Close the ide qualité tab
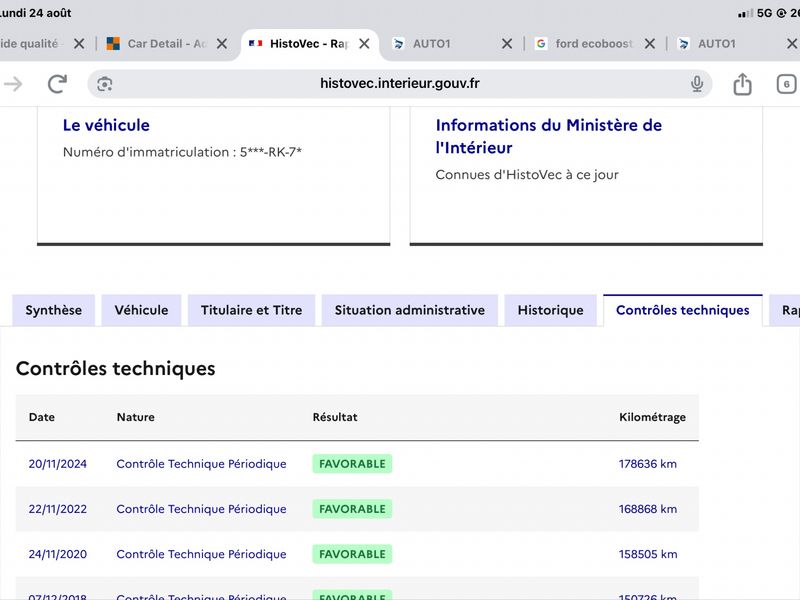Screen dimensions: 800x600 coord(79,44)
